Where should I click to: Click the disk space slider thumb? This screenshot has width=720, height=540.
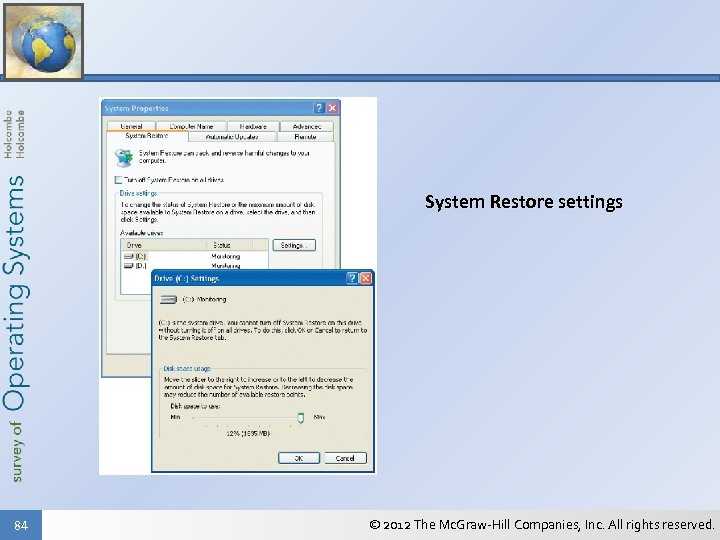301,418
